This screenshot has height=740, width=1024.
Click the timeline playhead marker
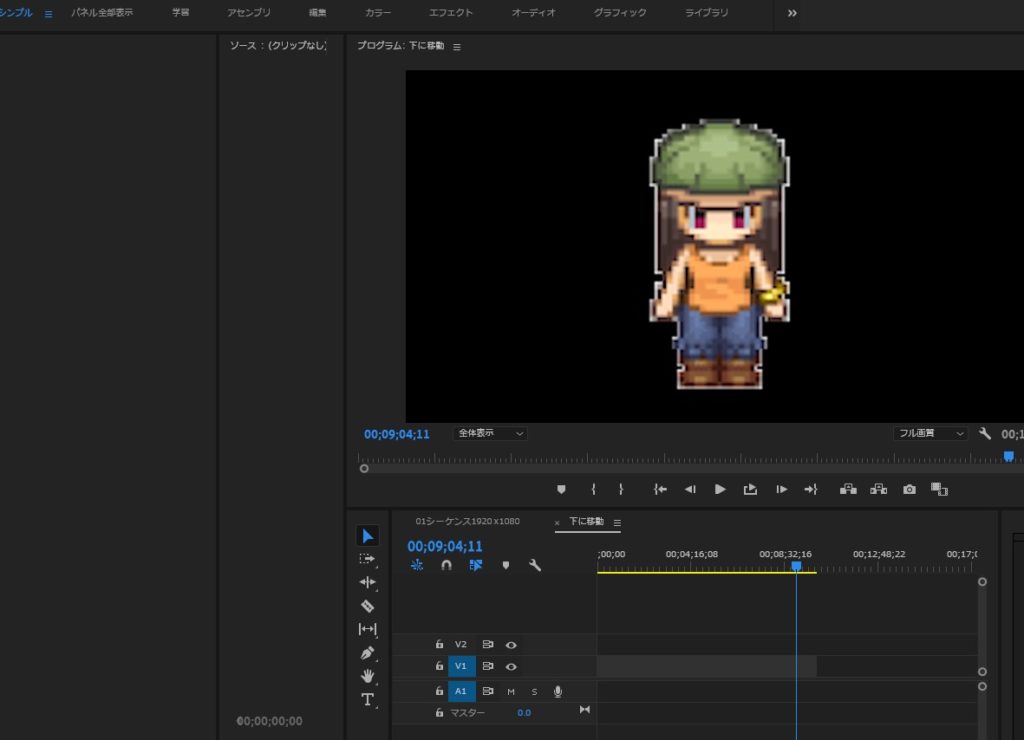pyautogui.click(x=796, y=566)
